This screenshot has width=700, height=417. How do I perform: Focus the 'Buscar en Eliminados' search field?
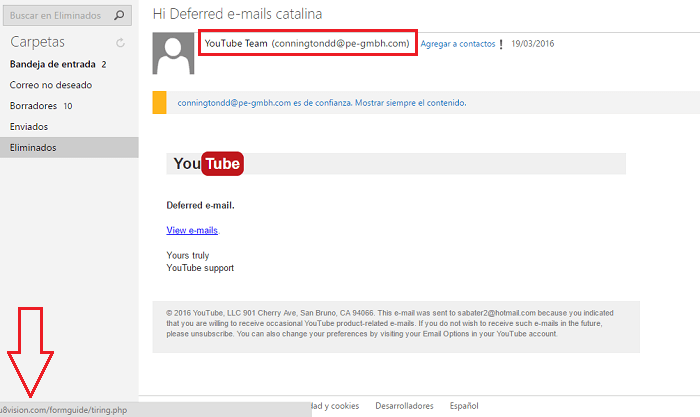click(x=67, y=15)
